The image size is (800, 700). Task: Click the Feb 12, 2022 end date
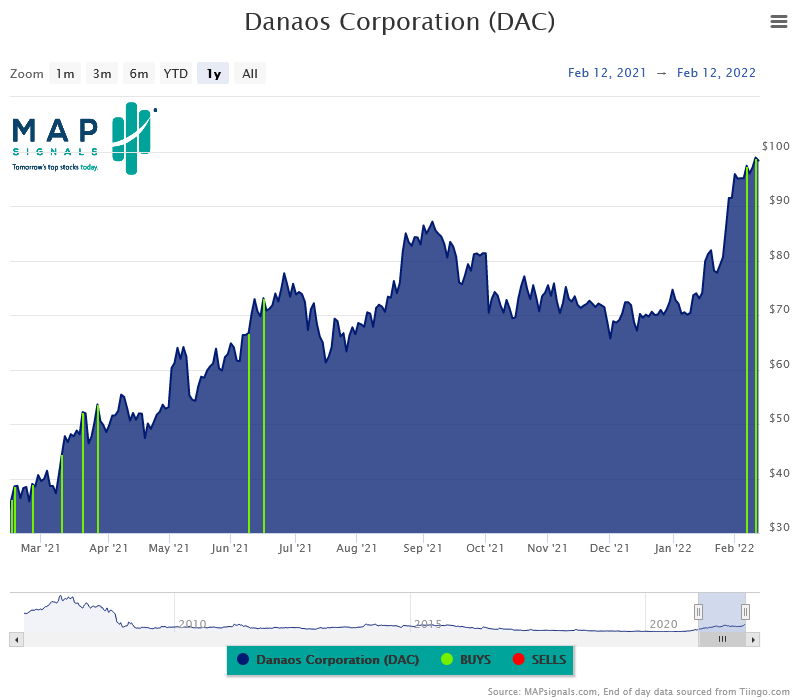coord(716,72)
